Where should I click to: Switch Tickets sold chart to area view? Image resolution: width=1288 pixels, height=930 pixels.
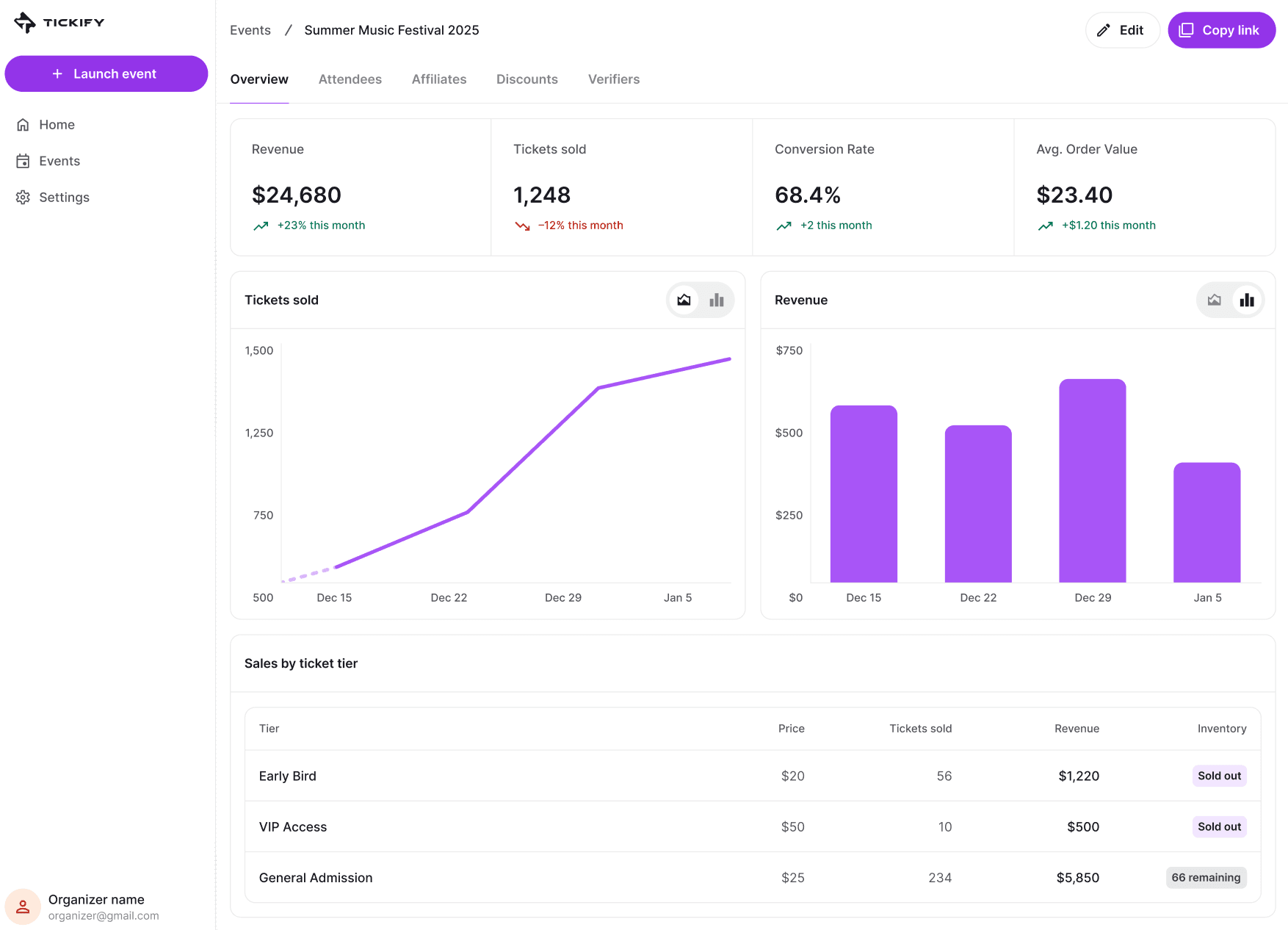click(684, 300)
